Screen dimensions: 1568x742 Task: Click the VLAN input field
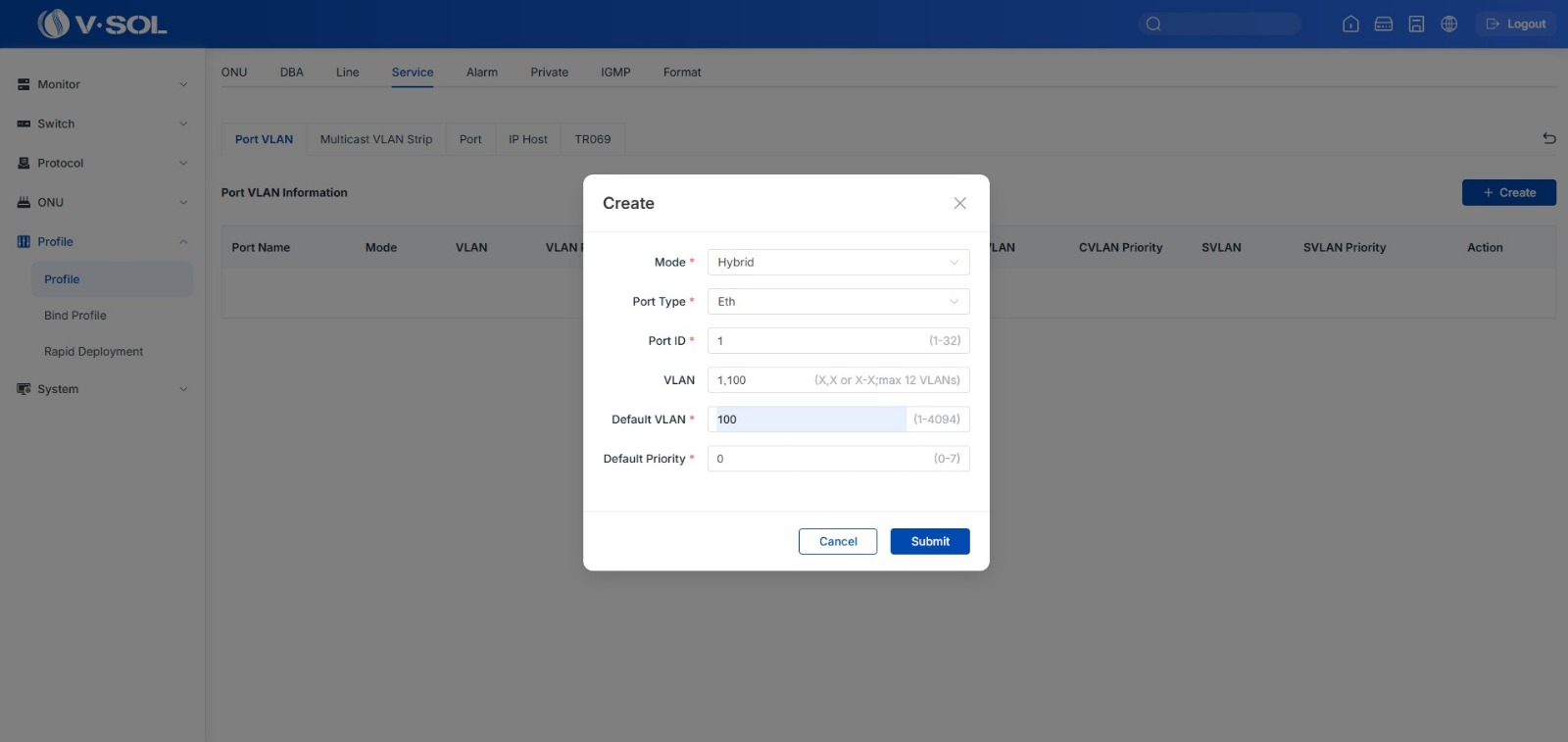838,379
